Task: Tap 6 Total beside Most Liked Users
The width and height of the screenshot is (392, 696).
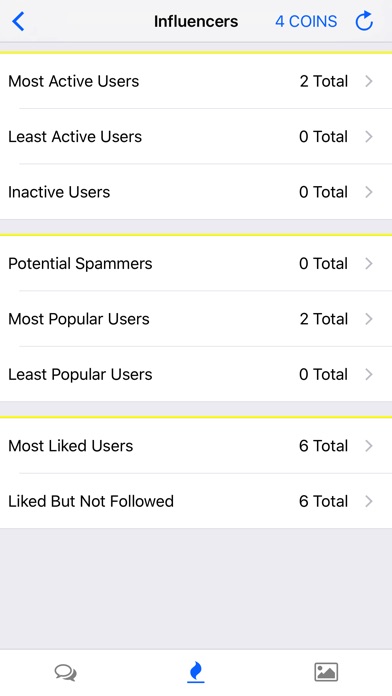Action: (323, 446)
